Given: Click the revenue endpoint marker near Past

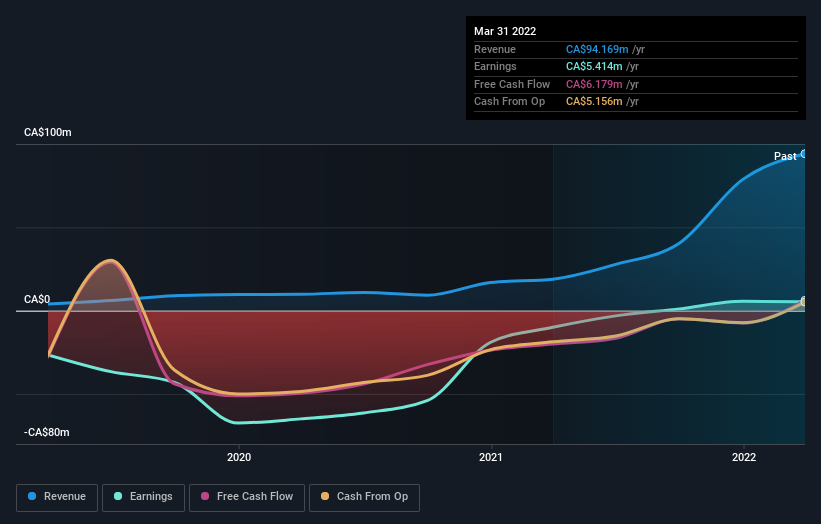Looking at the screenshot, I should pyautogui.click(x=804, y=154).
